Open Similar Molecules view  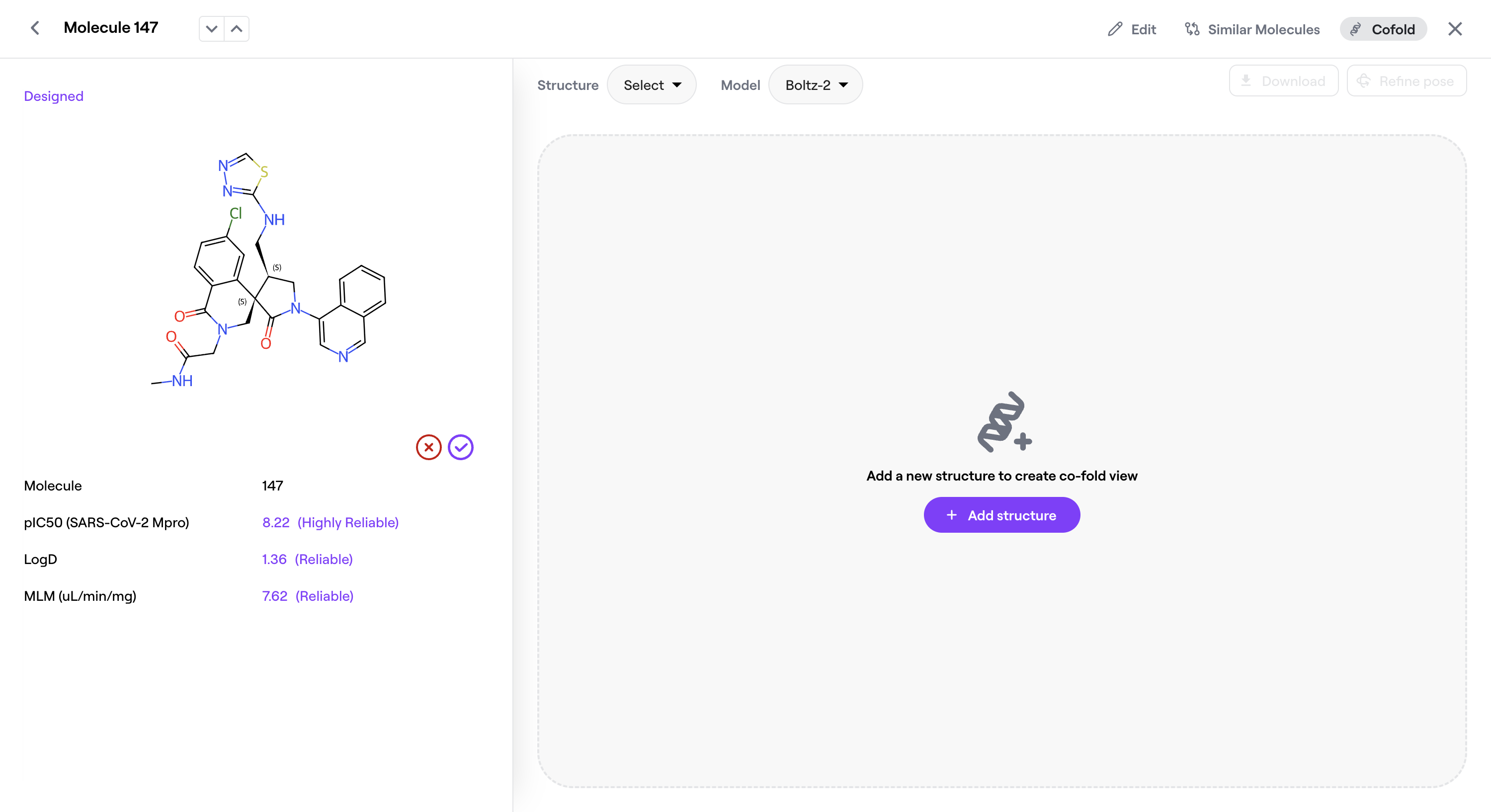coord(1252,29)
